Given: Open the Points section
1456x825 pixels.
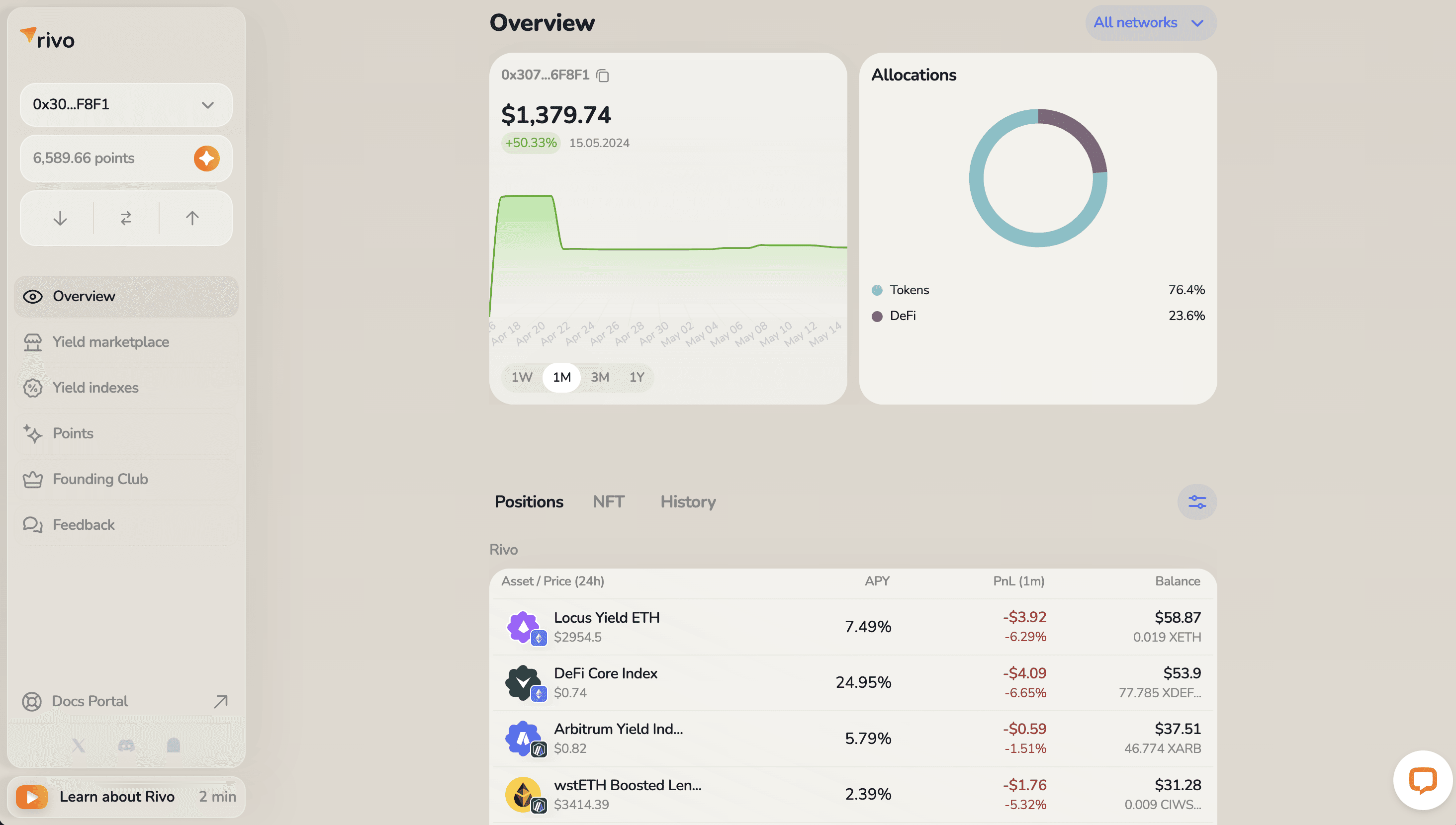Looking at the screenshot, I should click(x=72, y=433).
